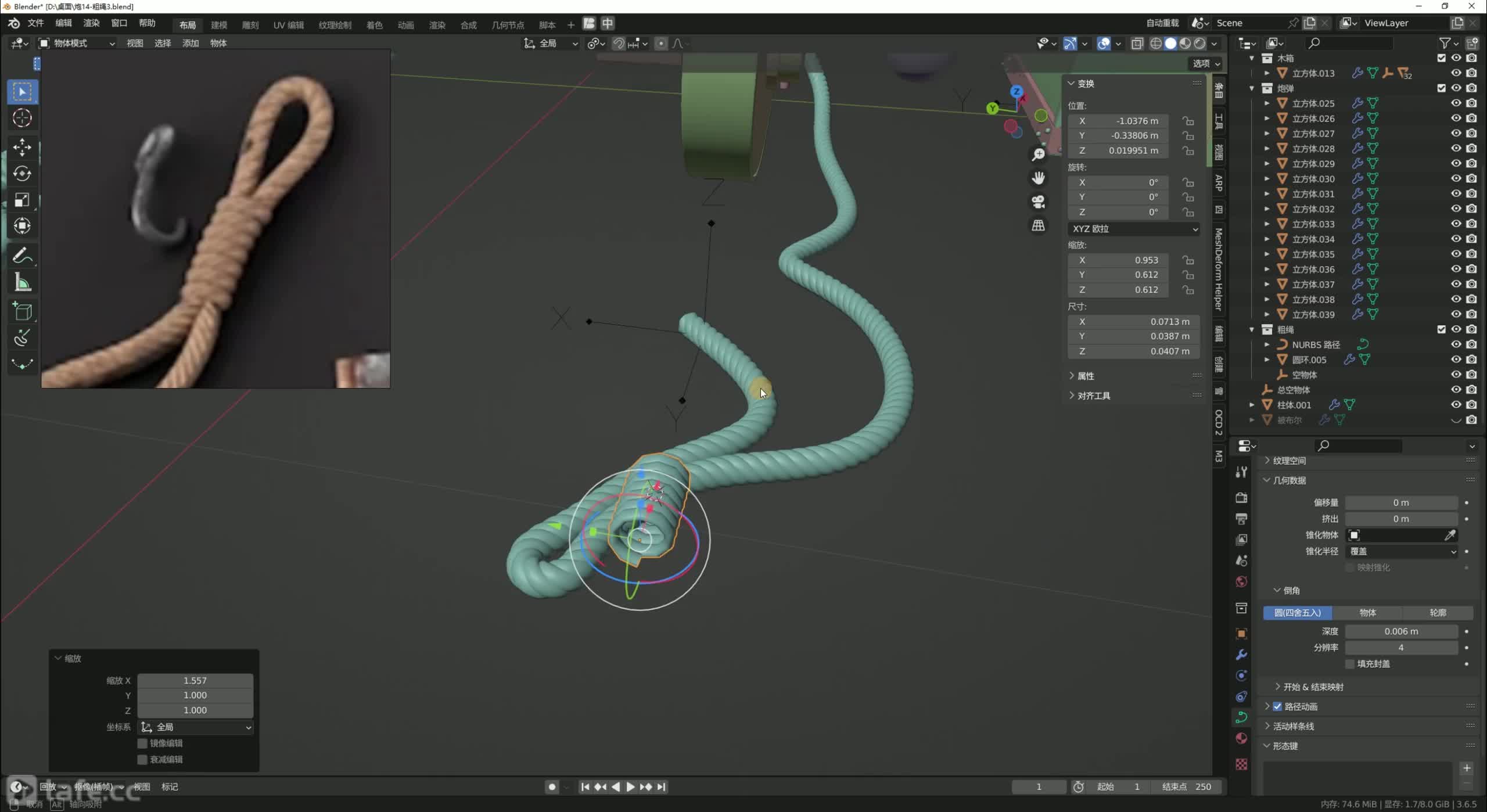The image size is (1487, 812).
Task: Select 物体 bevel mode button
Action: (x=1368, y=613)
